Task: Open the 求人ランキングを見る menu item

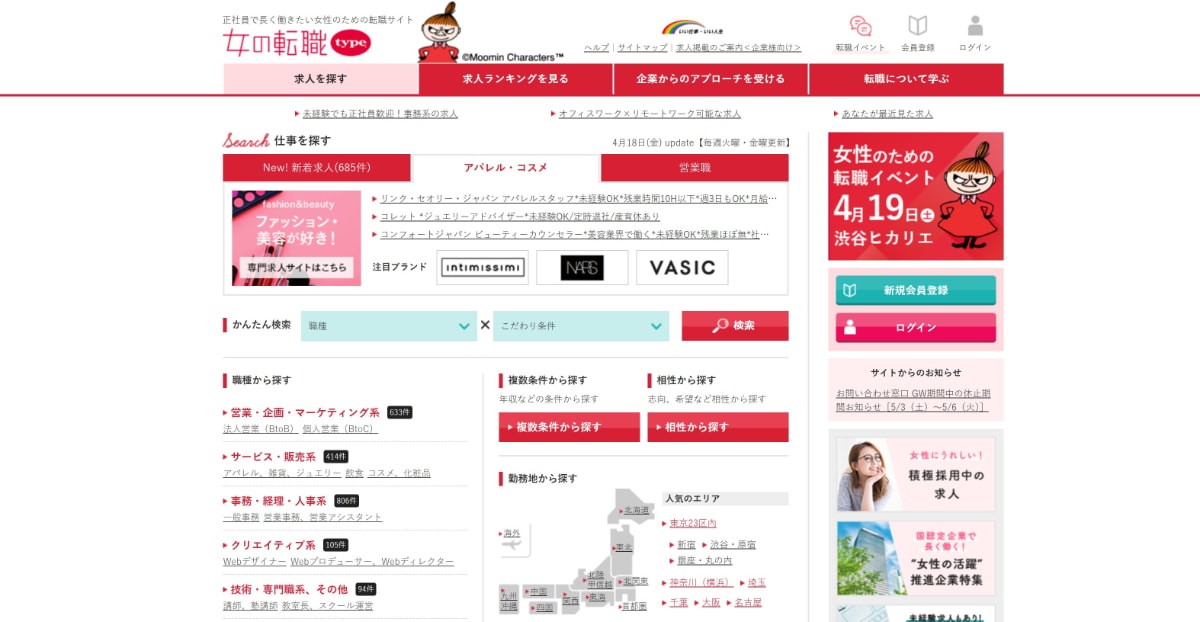Action: pos(515,77)
